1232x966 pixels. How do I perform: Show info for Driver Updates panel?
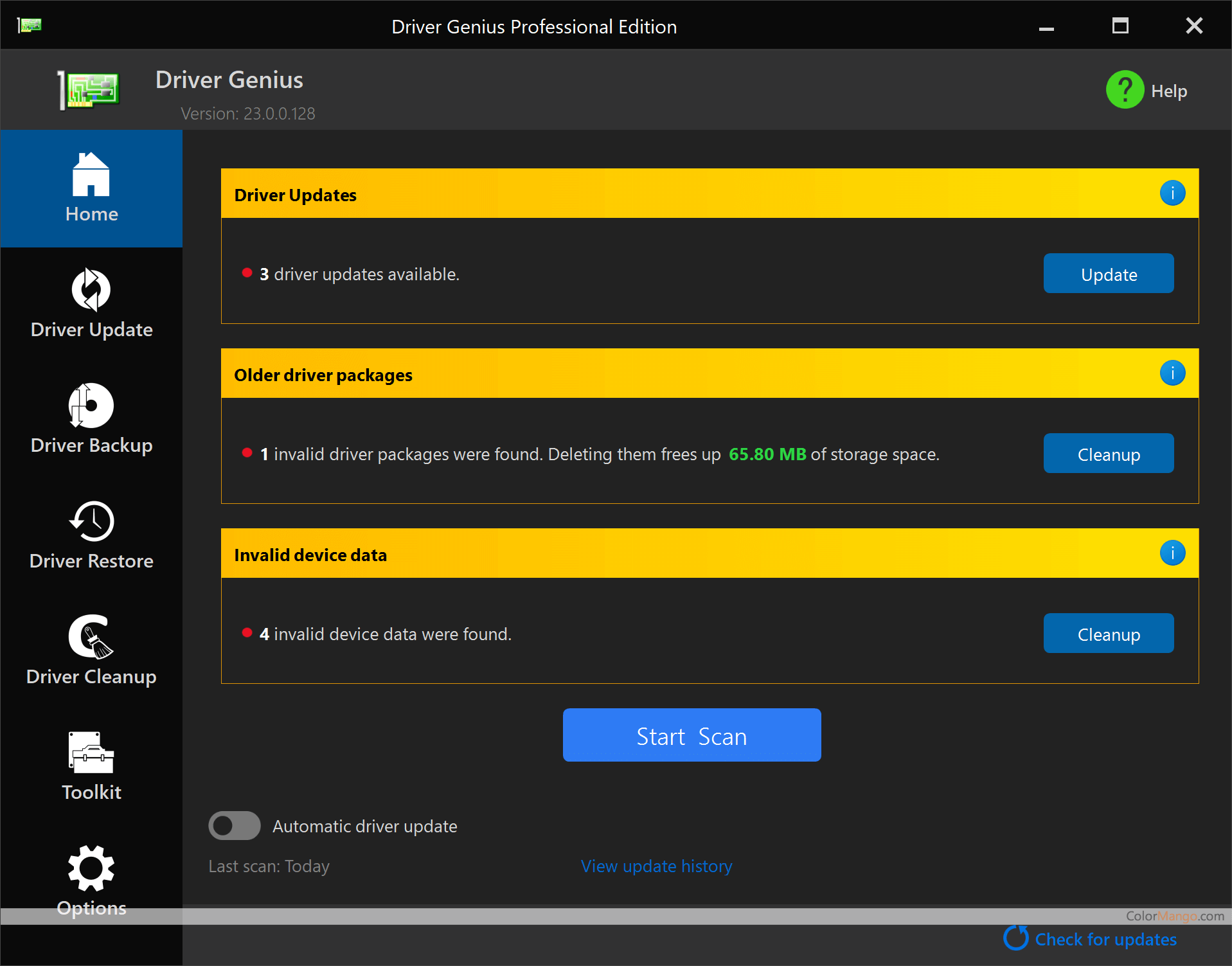point(1172,193)
